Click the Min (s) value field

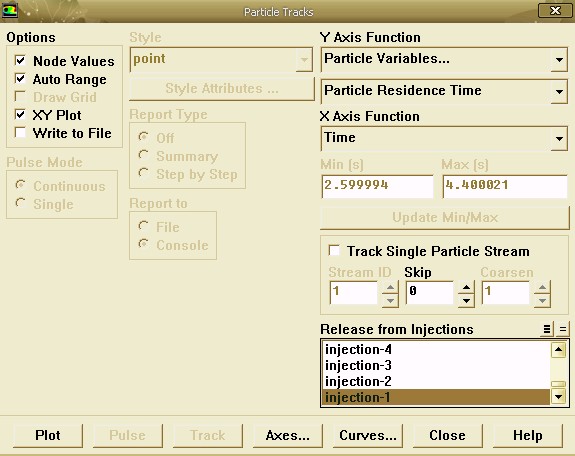pyautogui.click(x=377, y=186)
